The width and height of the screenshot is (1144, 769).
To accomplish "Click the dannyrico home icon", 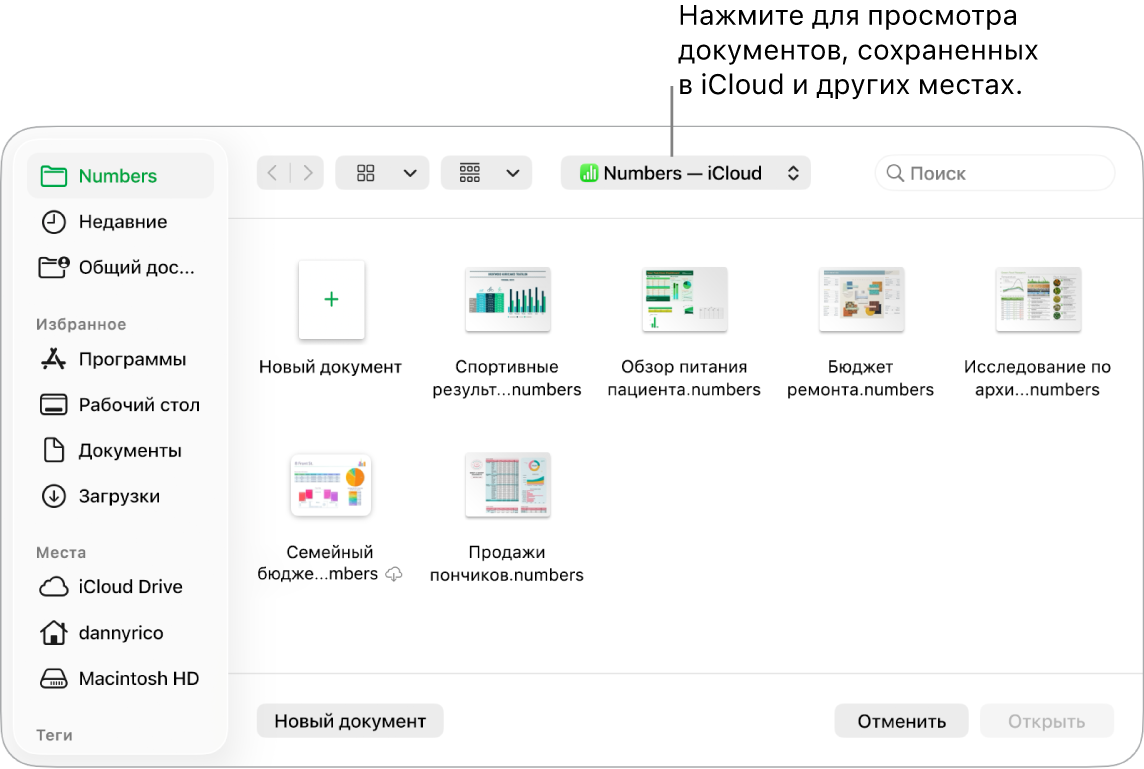I will pos(53,633).
